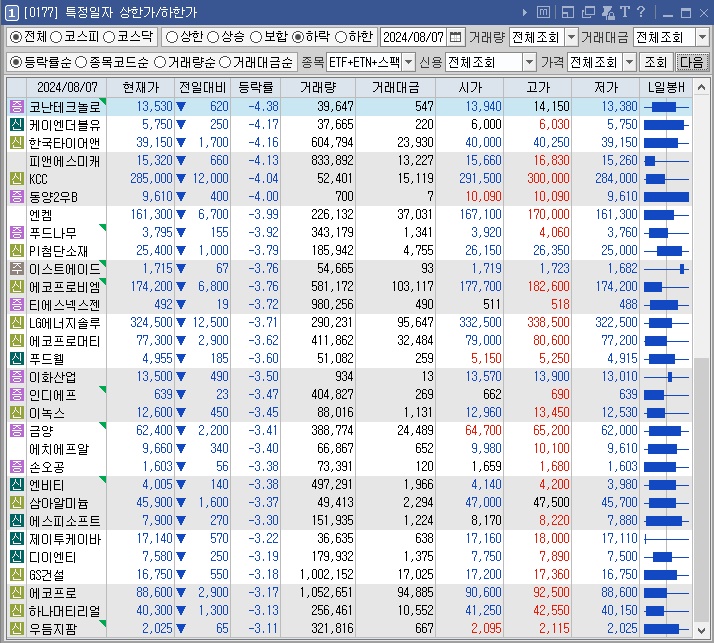Open the 거래대금 전체조회 dropdown
Screen dimensions: 714x643
(x=702, y=37)
